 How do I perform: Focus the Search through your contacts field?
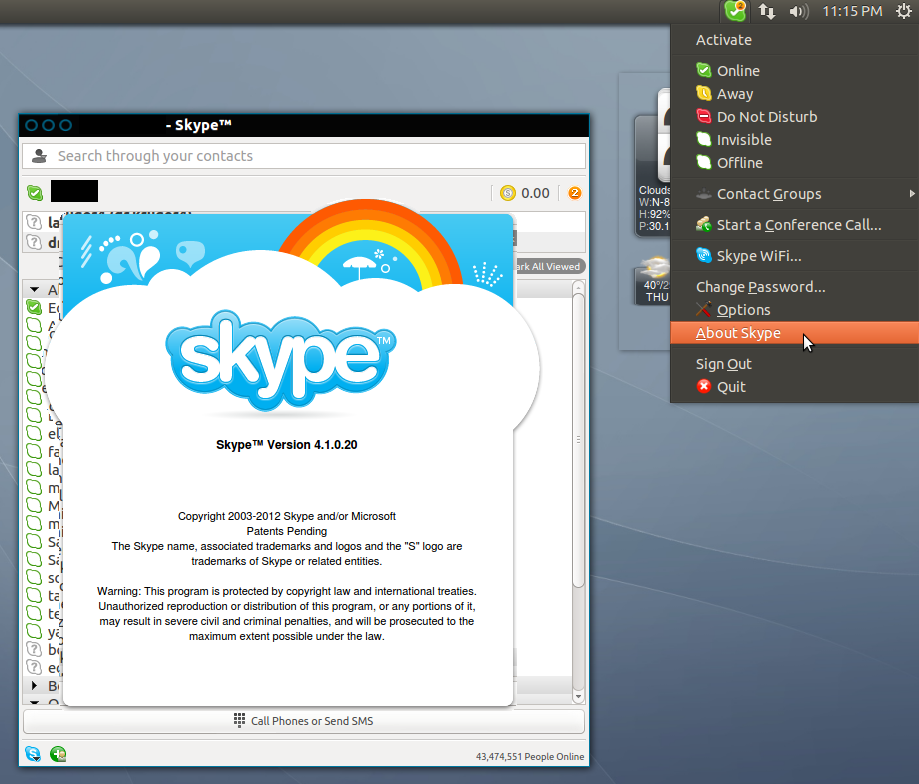[304, 156]
